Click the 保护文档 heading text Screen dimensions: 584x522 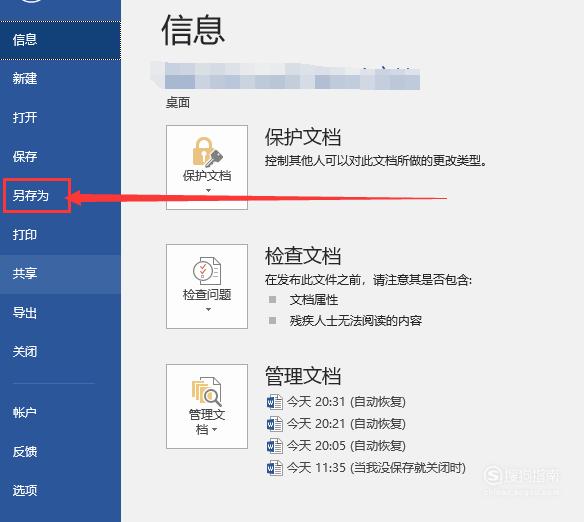coord(303,137)
